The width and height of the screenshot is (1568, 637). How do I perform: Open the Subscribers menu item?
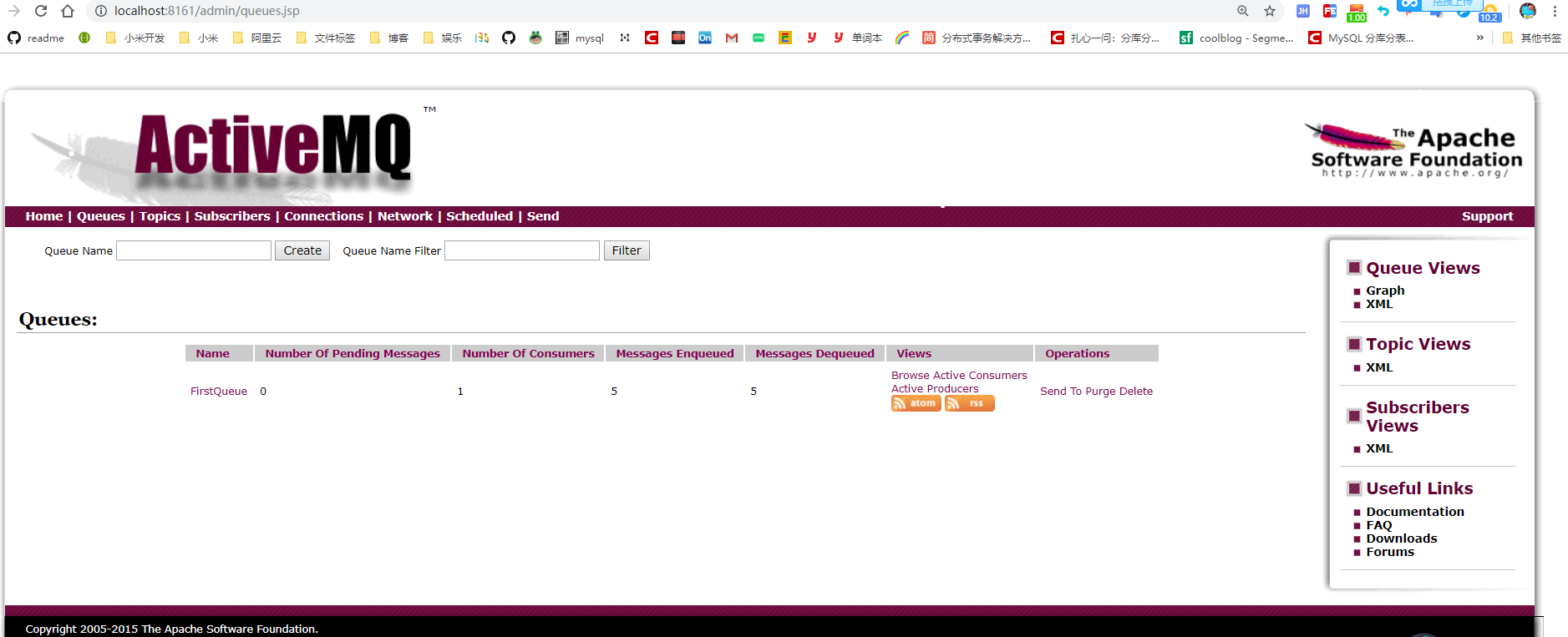click(232, 216)
